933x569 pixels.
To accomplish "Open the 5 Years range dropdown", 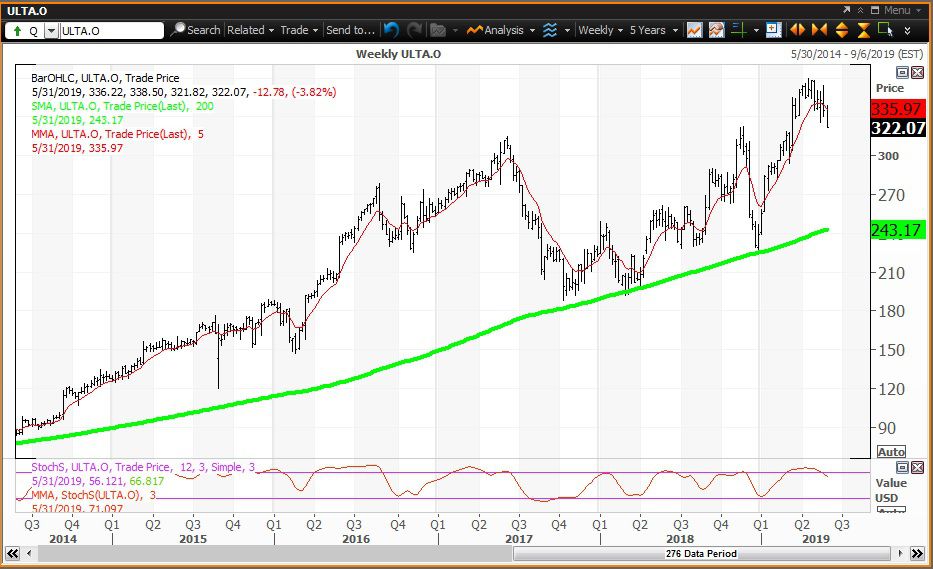I will (653, 30).
